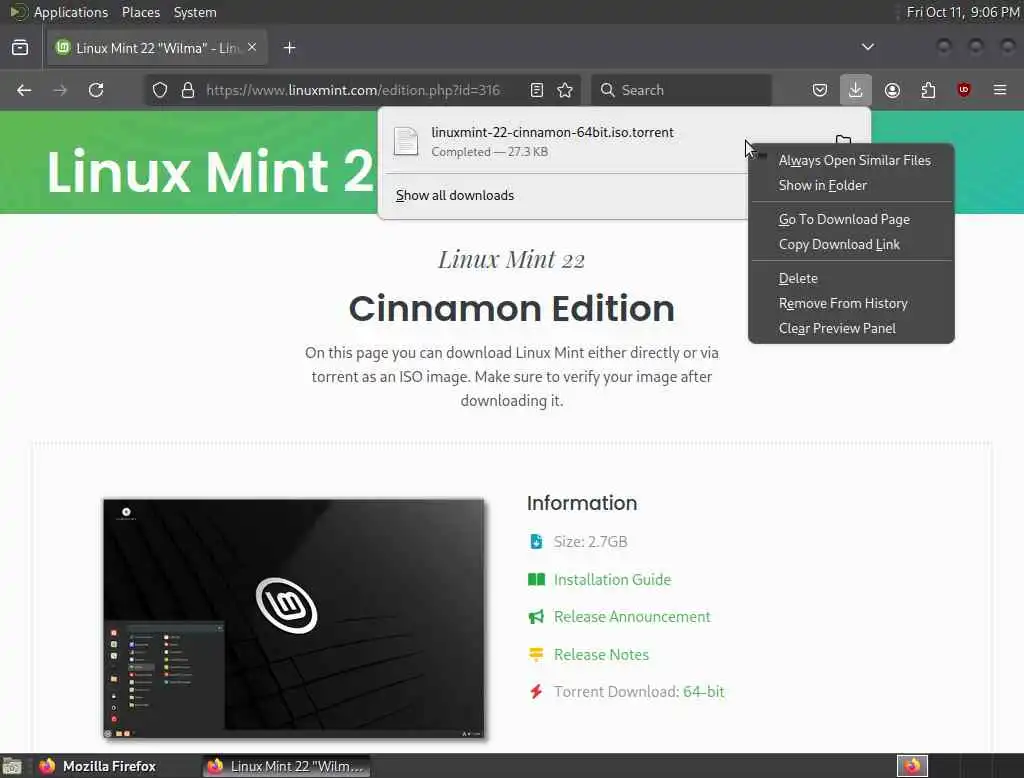
Task: Open Installation Guide link
Action: [612, 579]
